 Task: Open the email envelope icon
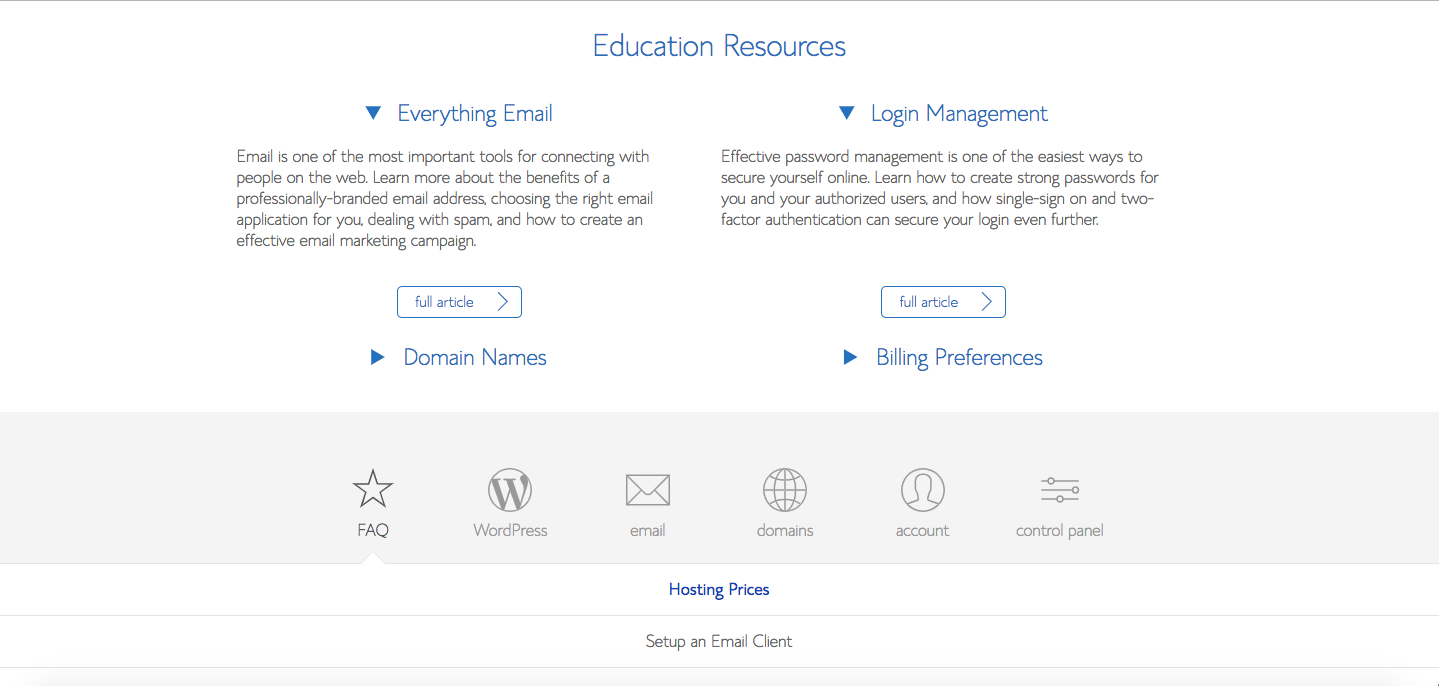point(647,490)
